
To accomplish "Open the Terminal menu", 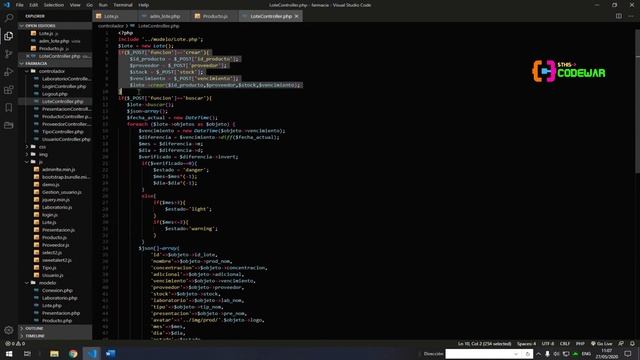I will (123, 5).
